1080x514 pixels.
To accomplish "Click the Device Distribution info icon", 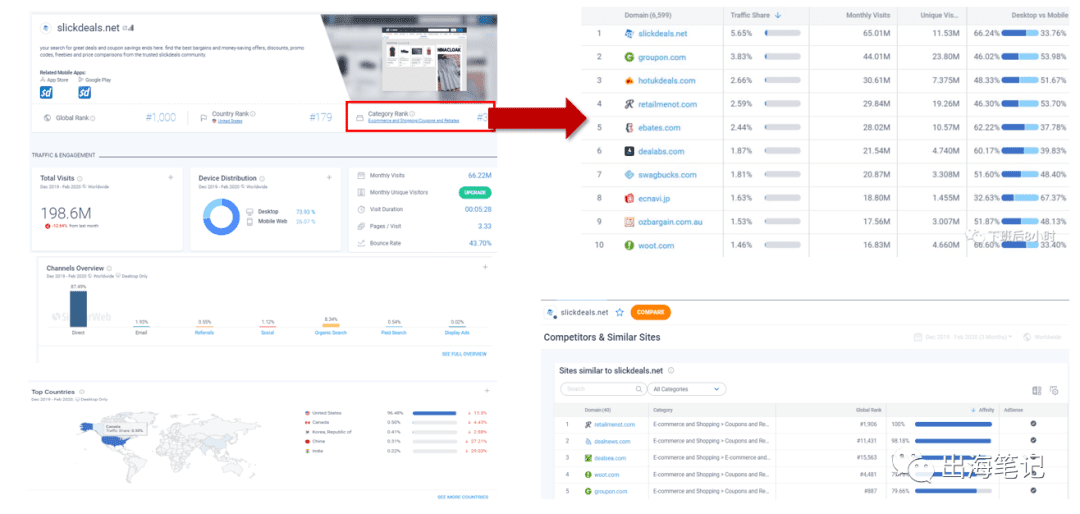I will [262, 178].
